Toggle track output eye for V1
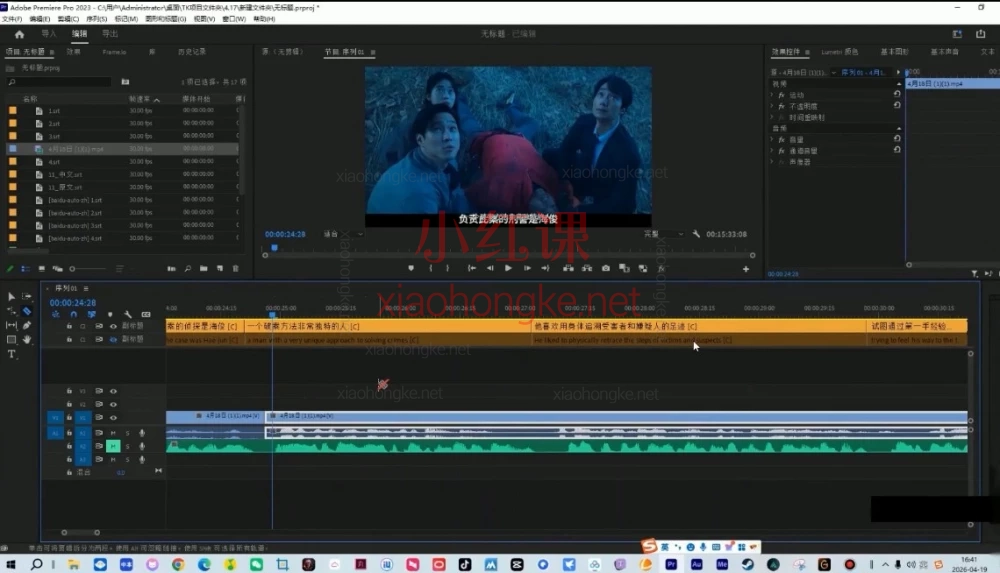This screenshot has width=1000, height=573. coord(114,417)
